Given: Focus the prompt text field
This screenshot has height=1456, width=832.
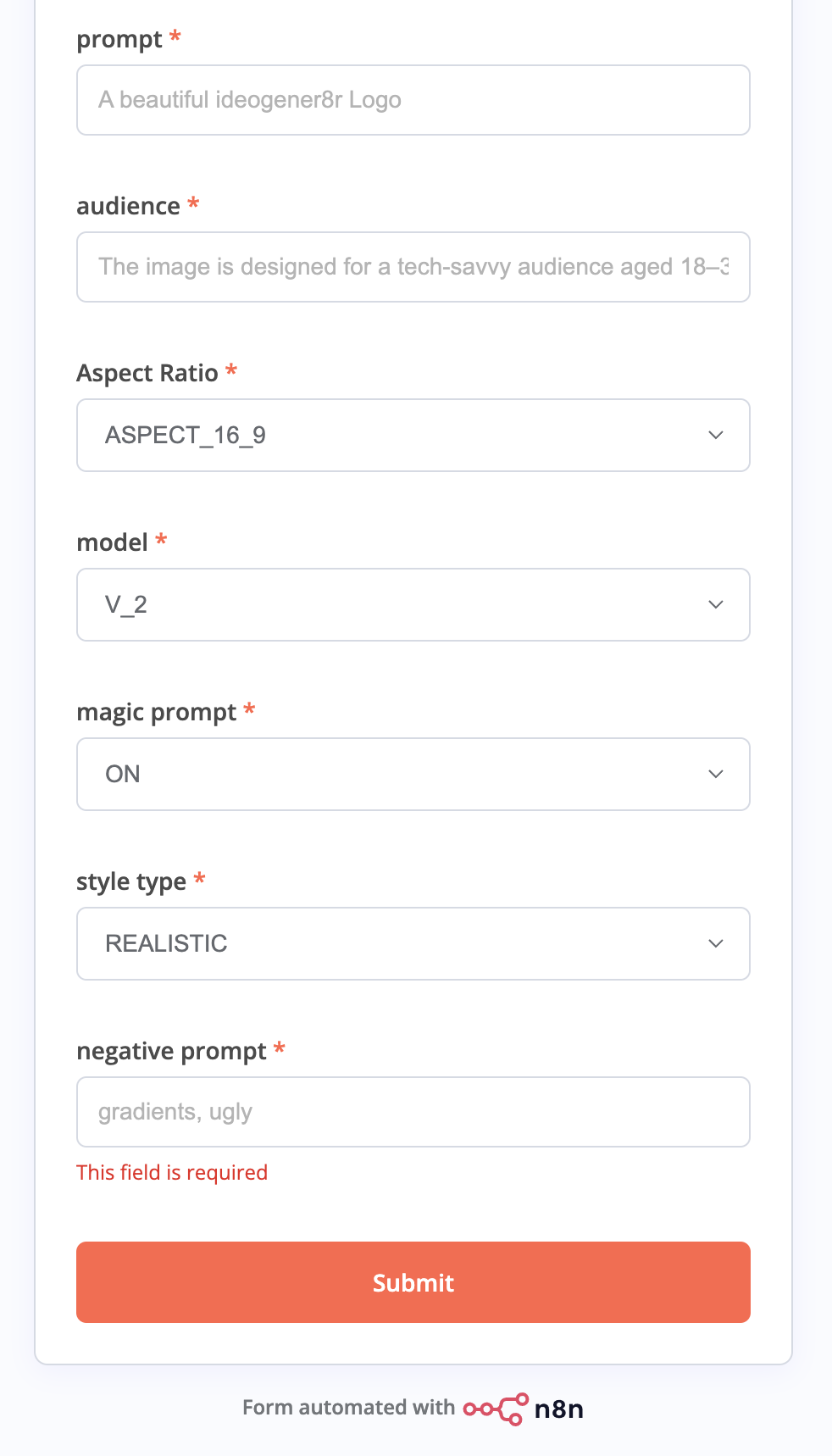Looking at the screenshot, I should click(x=413, y=100).
